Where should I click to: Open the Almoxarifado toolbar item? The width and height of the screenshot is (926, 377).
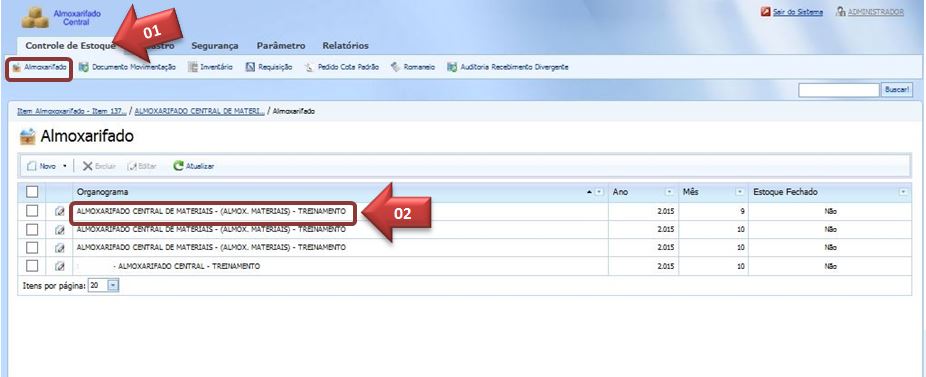coord(40,67)
